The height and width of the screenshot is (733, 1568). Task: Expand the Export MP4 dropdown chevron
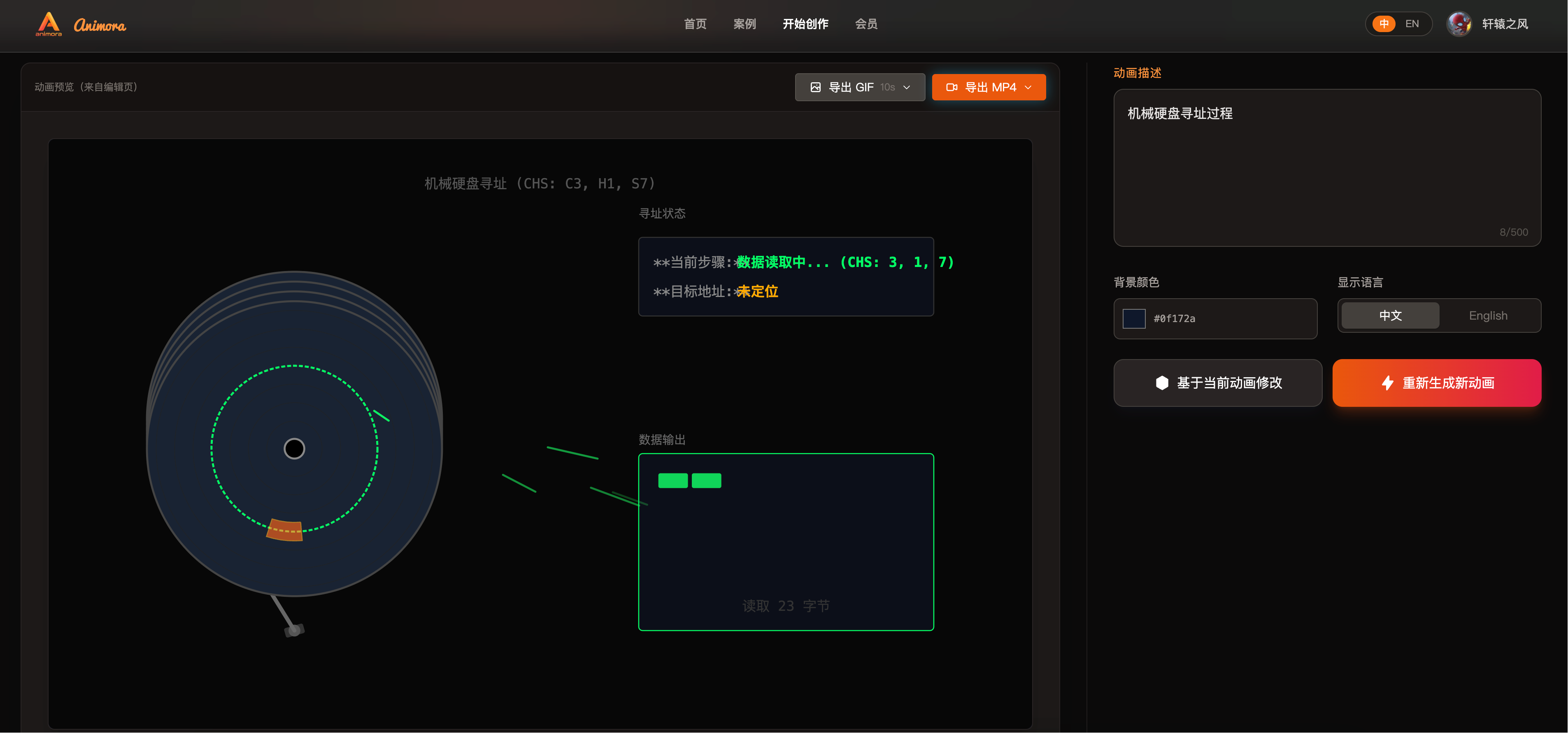tap(1029, 88)
